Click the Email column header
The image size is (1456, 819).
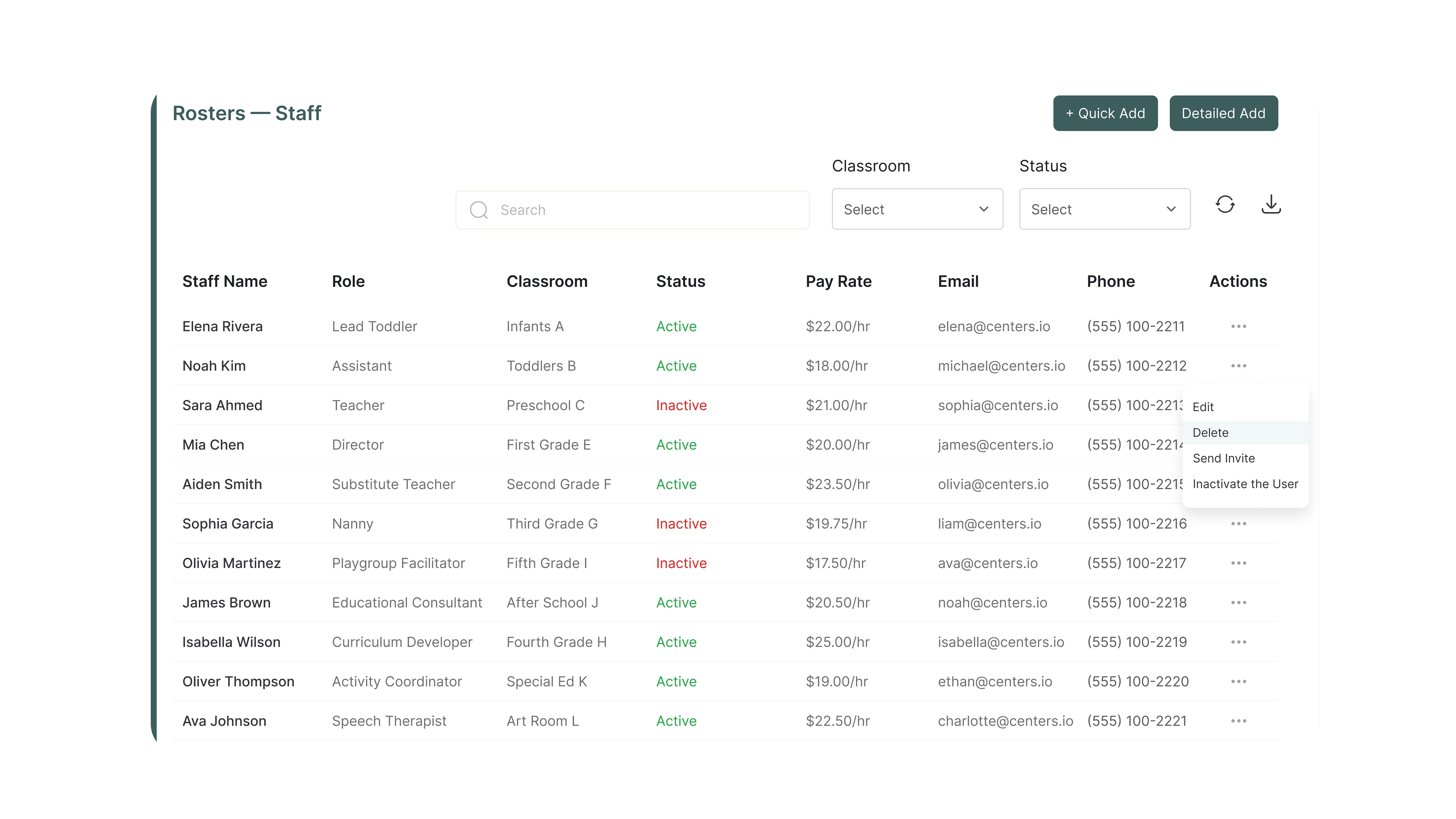[958, 282]
